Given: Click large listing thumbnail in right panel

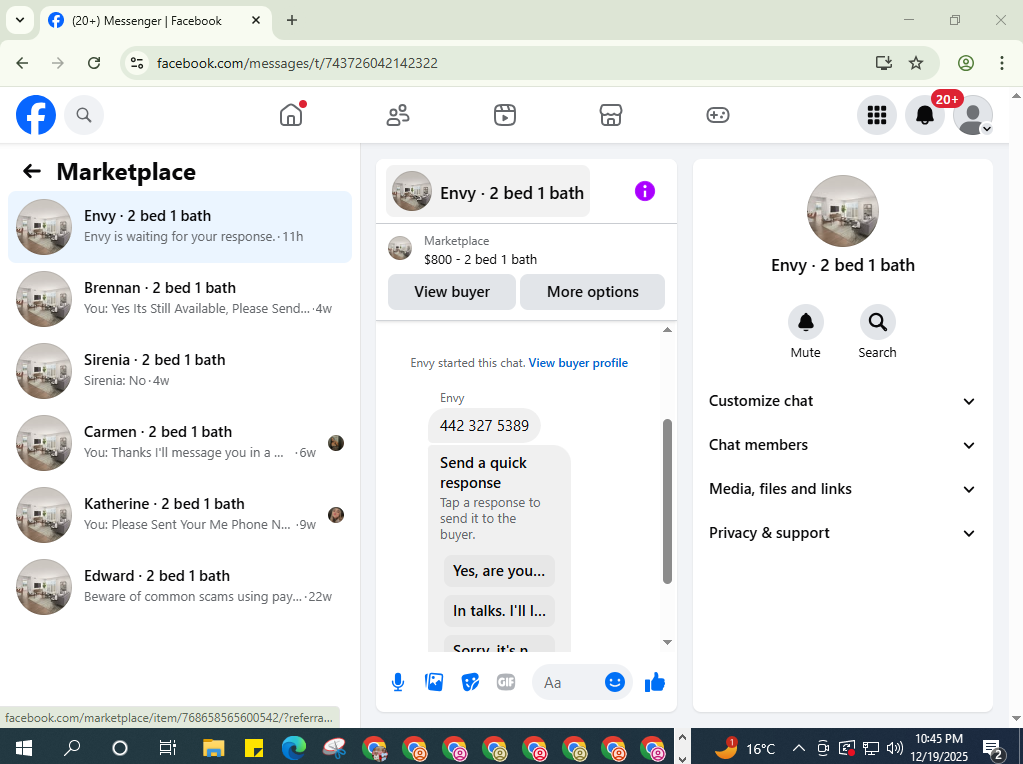Looking at the screenshot, I should pos(842,211).
